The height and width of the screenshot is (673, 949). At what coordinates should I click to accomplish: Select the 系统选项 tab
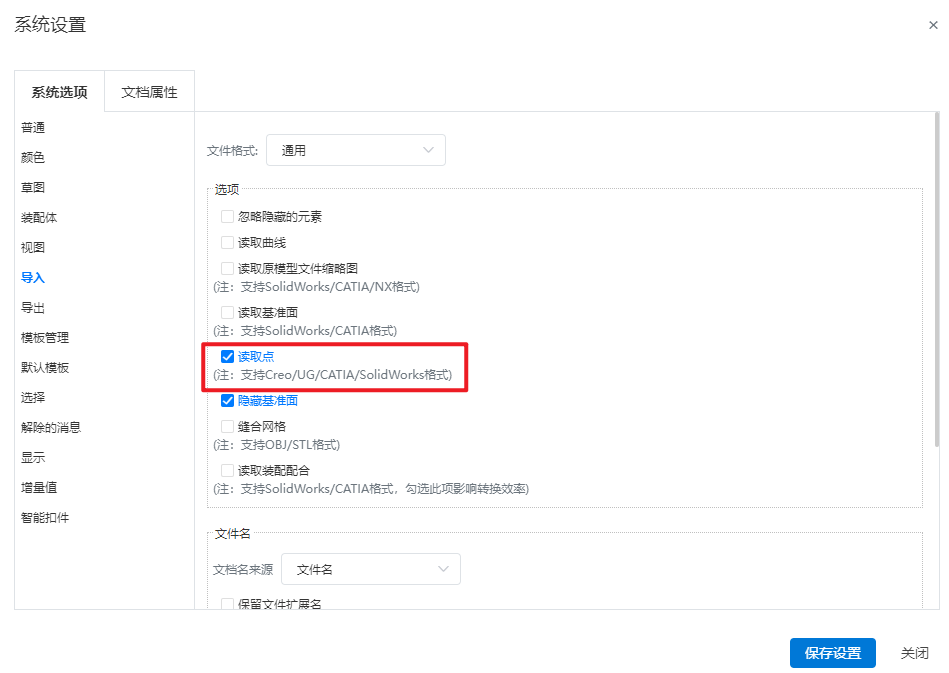(59, 92)
